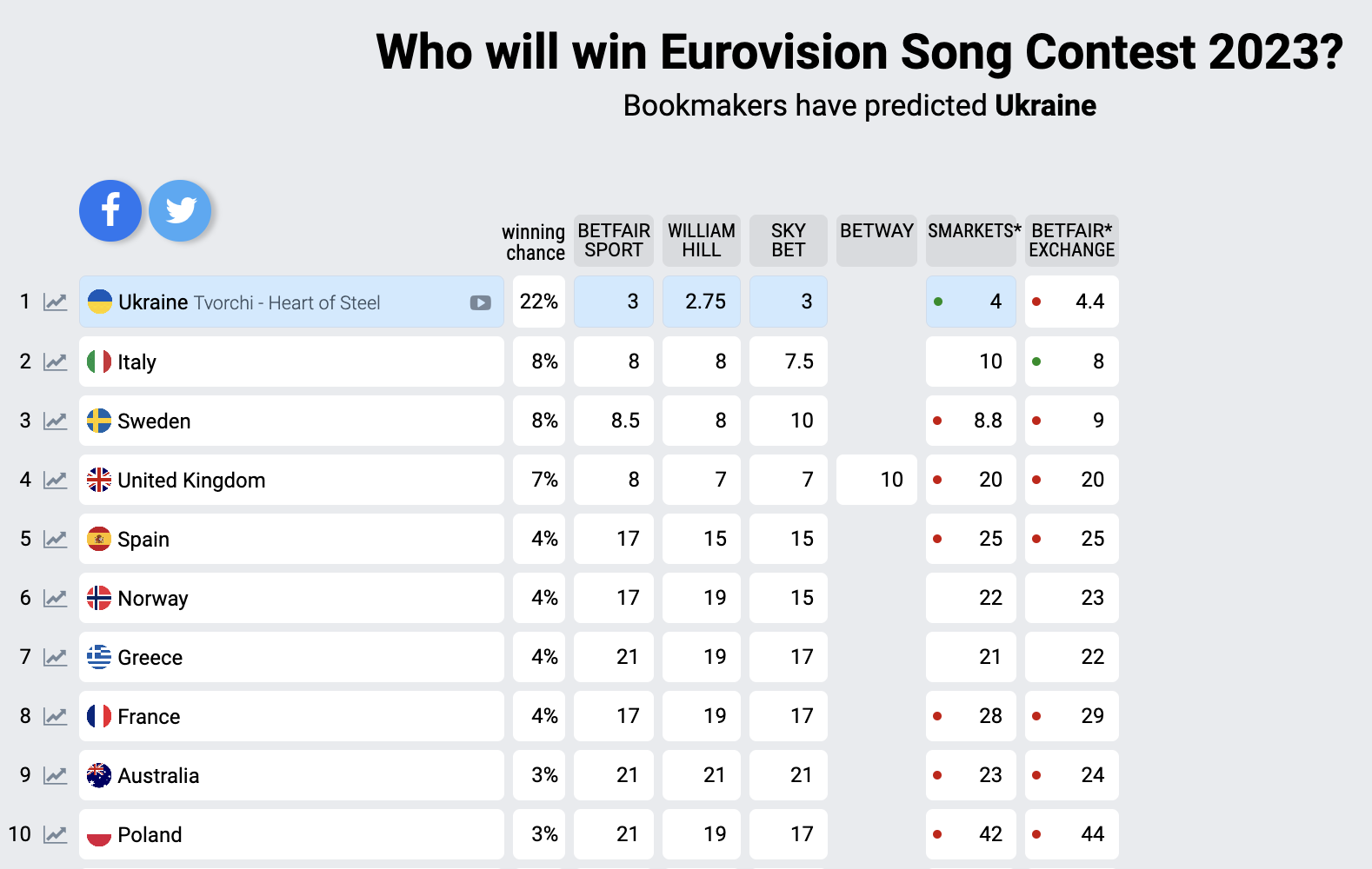Select the Betfair Sport column header
The height and width of the screenshot is (869, 1372).
pyautogui.click(x=614, y=241)
